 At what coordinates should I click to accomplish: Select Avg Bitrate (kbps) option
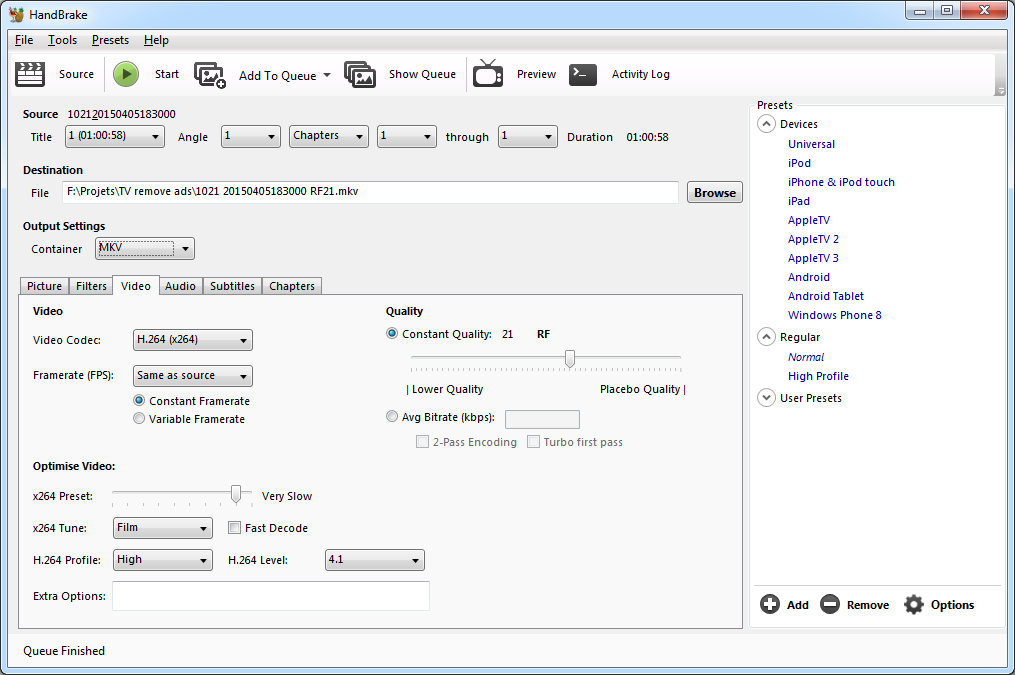tap(392, 417)
